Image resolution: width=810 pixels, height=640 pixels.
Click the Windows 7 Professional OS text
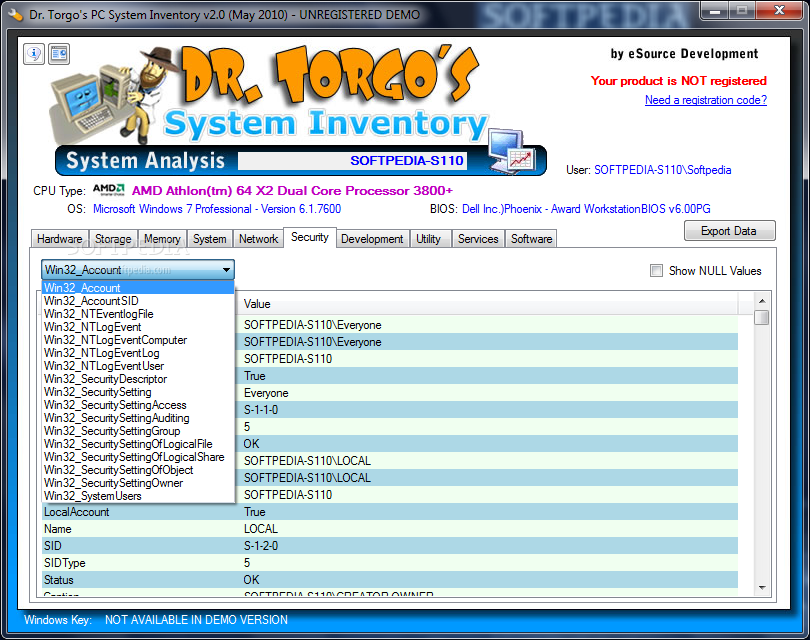[x=217, y=209]
